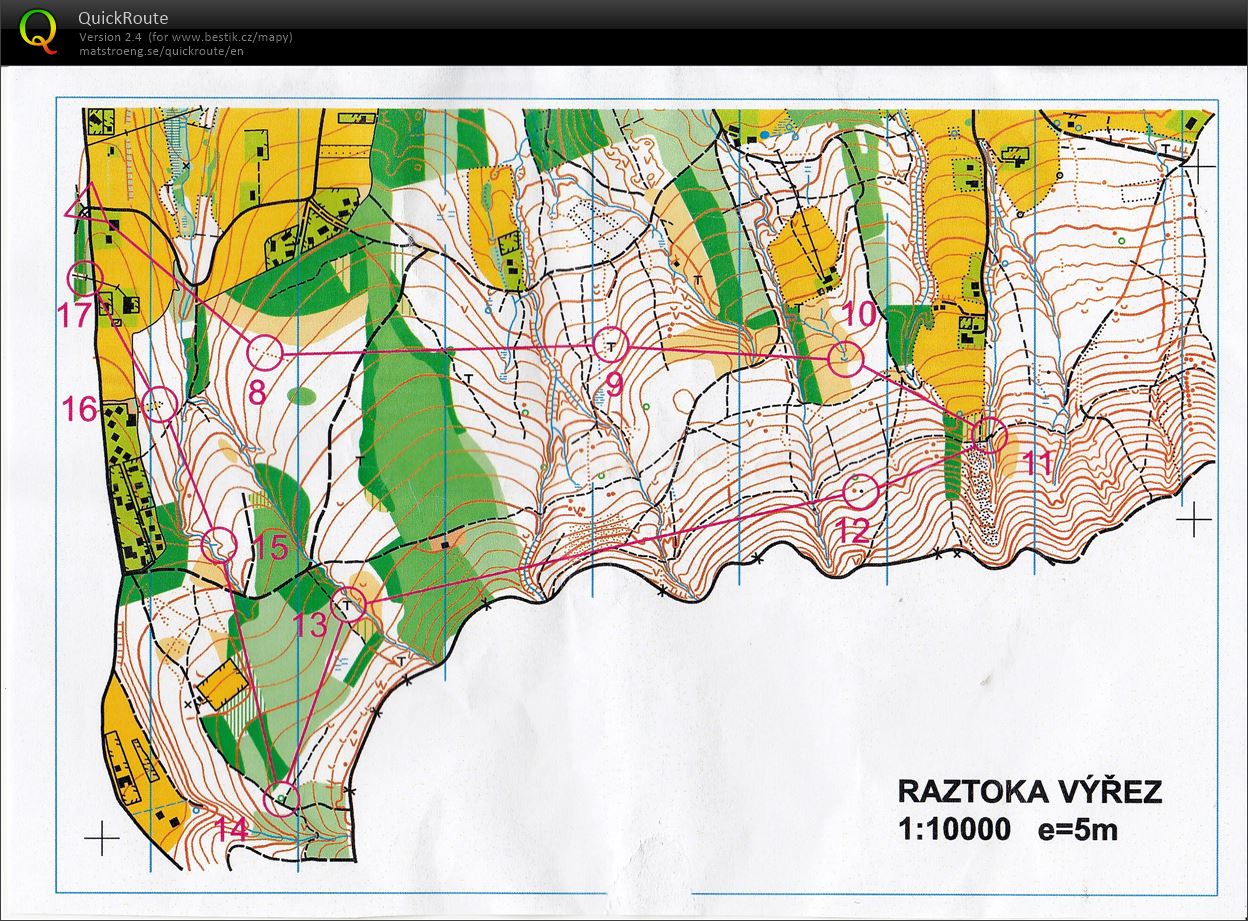Select the circle of control 8

[264, 353]
